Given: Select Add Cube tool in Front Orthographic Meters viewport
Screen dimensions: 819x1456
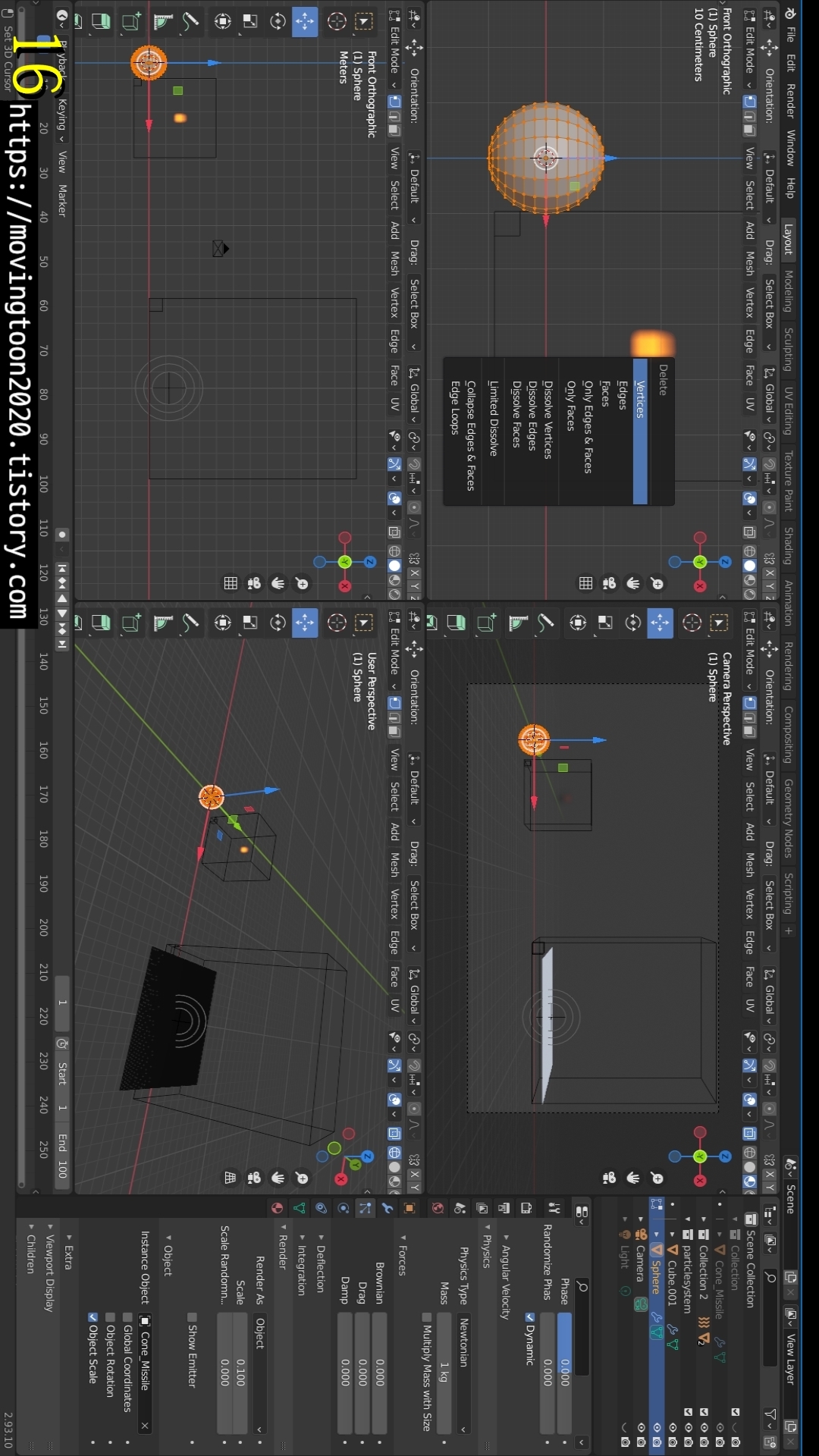Looking at the screenshot, I should pos(131,21).
